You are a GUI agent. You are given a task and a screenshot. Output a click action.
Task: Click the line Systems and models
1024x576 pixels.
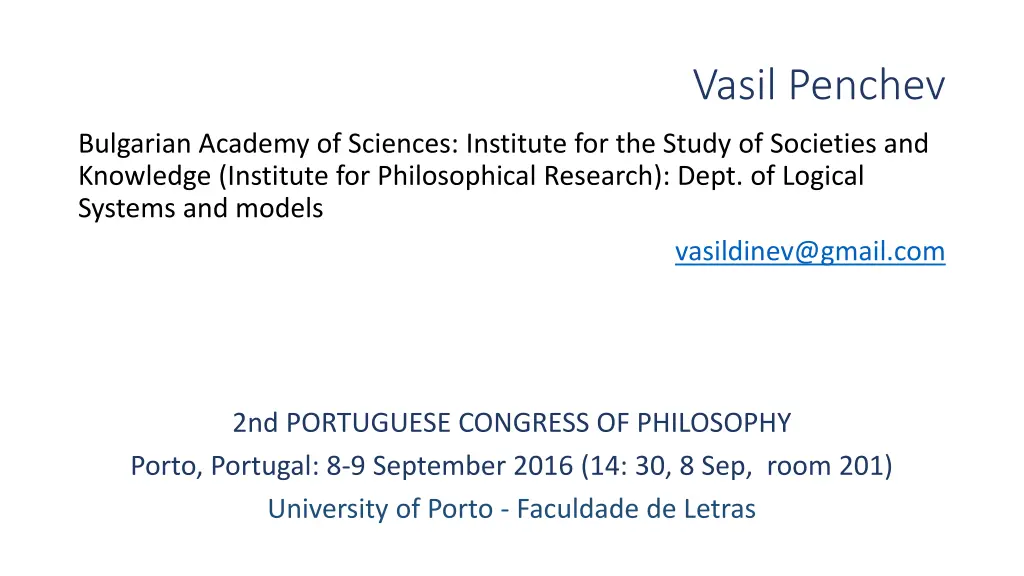(x=200, y=209)
